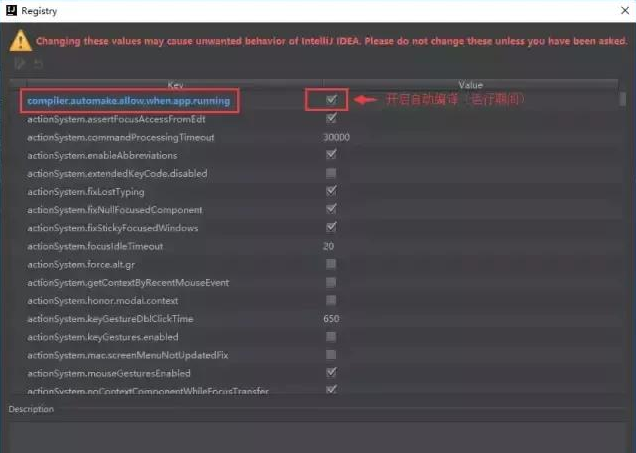Click the focusIdleTimeout value 20
Viewport: 636px width, 453px height.
click(x=328, y=246)
